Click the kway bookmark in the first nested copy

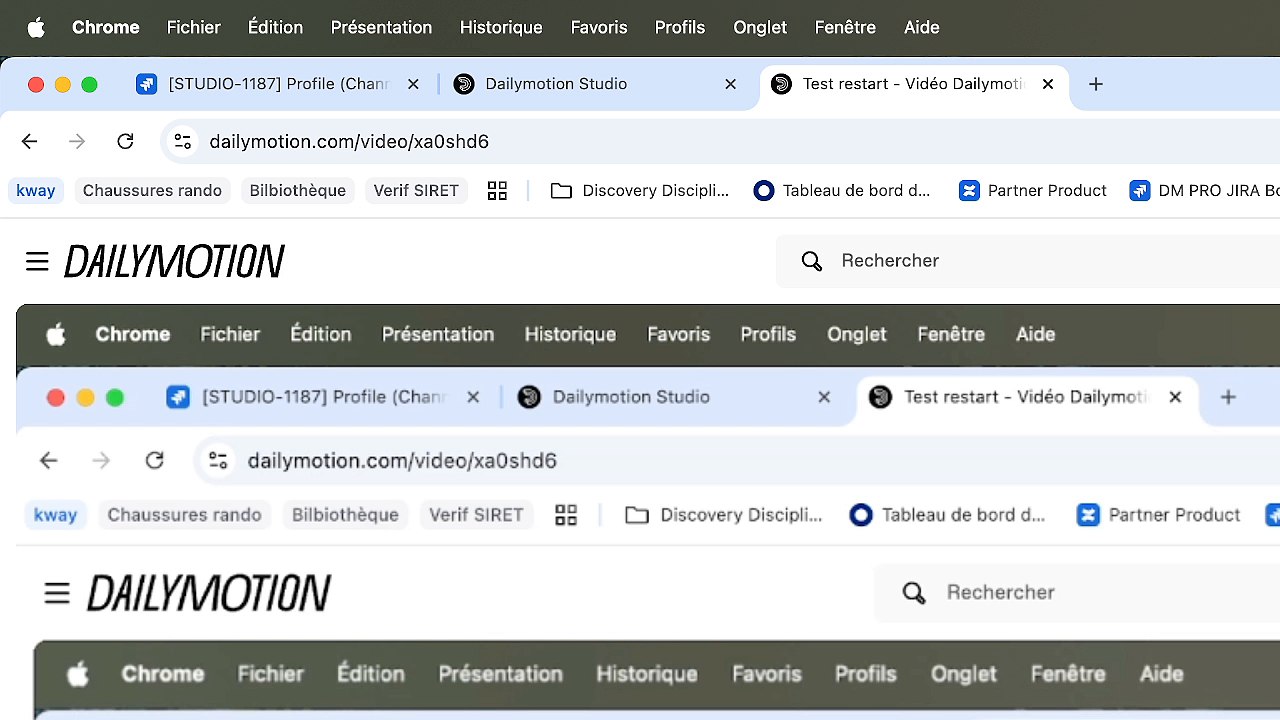click(55, 515)
